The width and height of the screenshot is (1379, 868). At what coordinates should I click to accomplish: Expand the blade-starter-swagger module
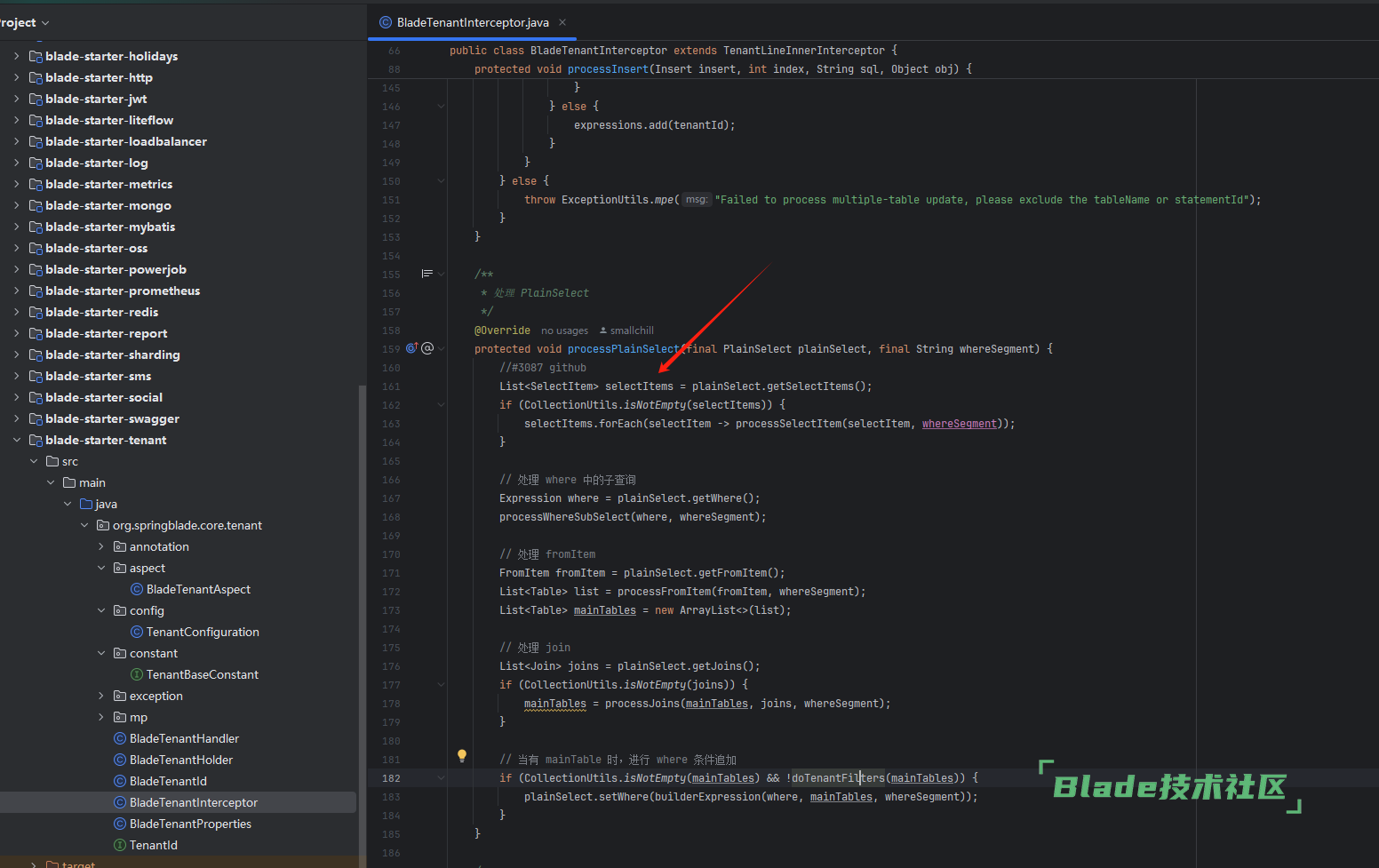17,418
